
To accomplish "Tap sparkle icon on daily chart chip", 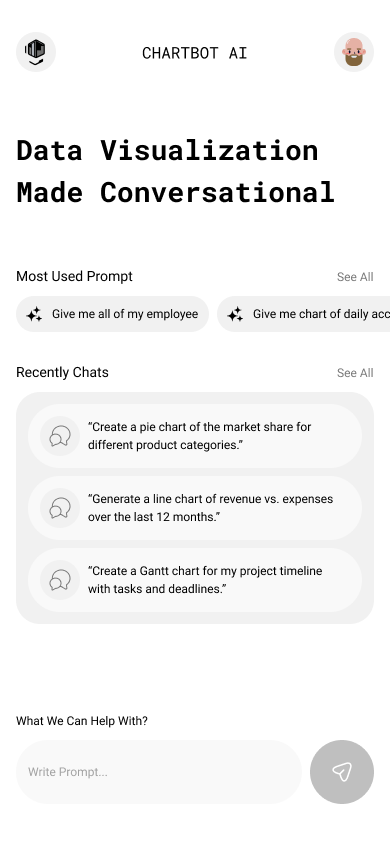I will 235,314.
